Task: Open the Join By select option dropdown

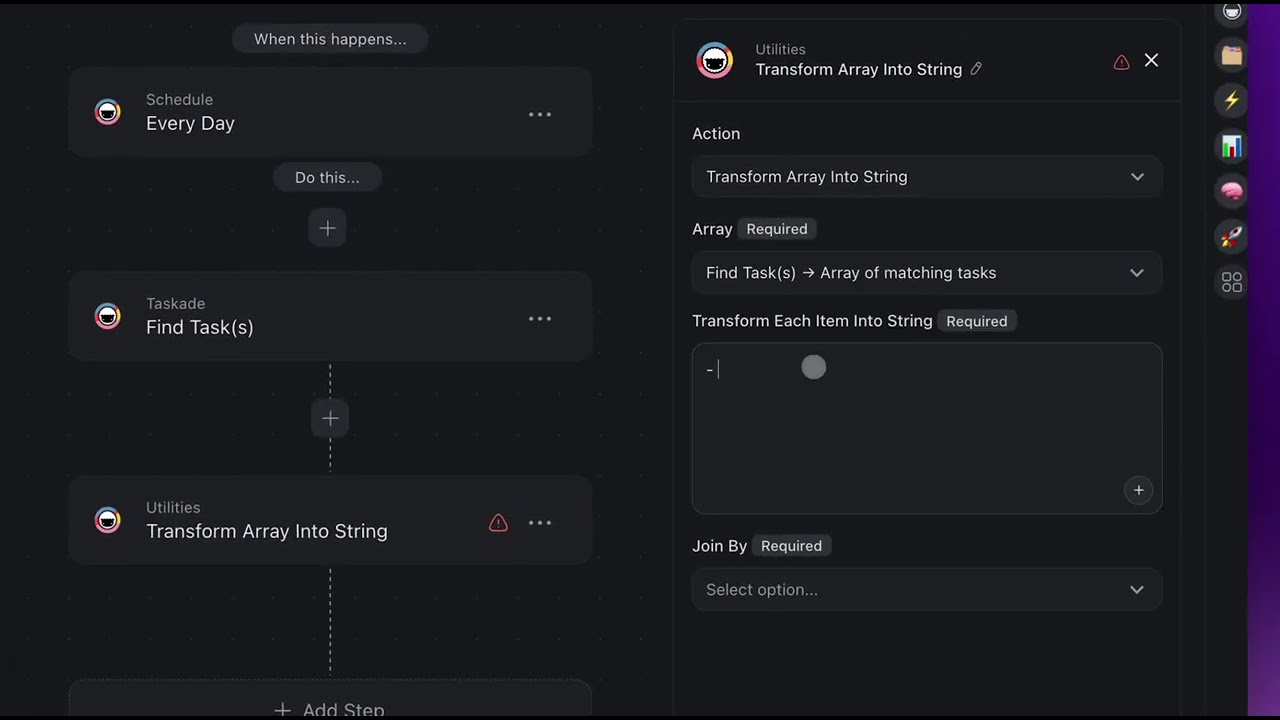Action: pos(926,590)
